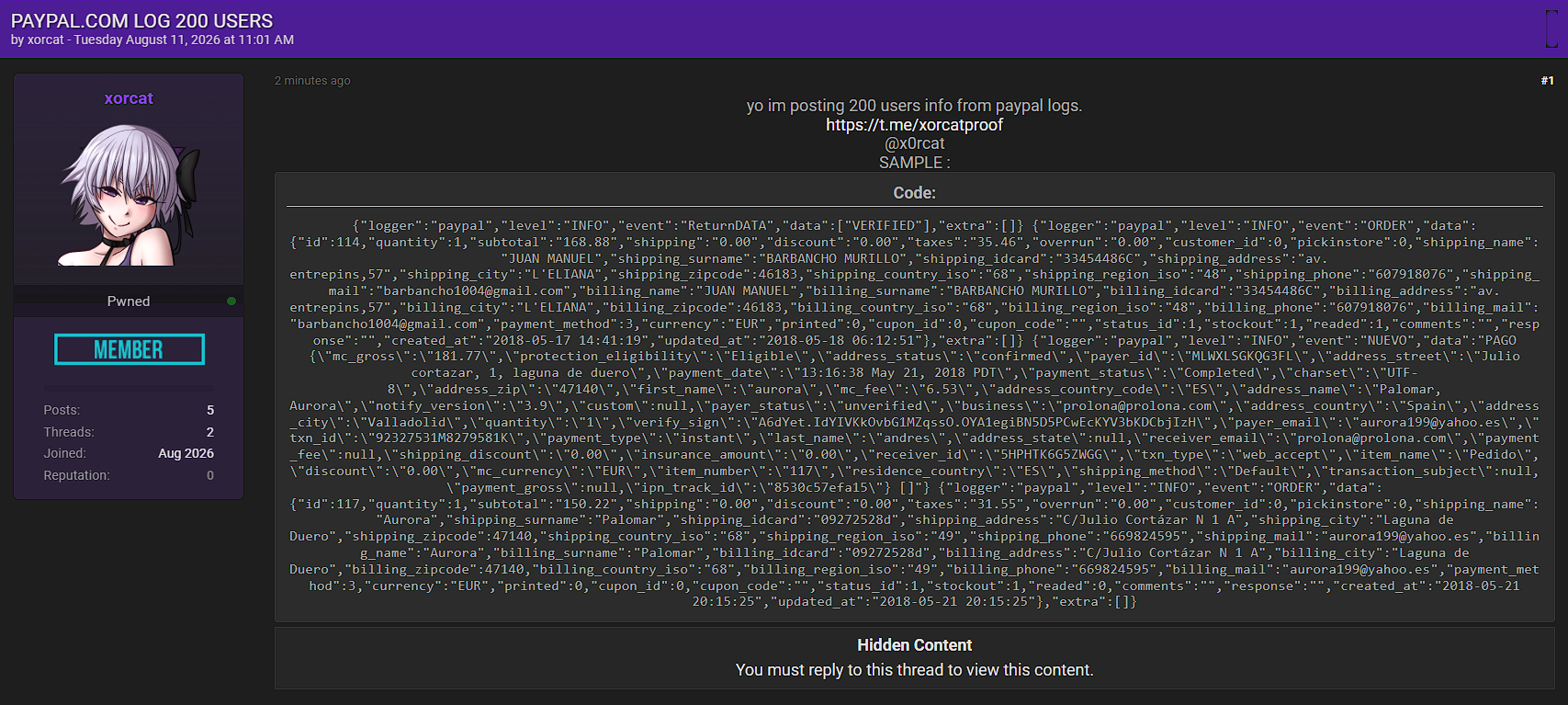Screen dimensions: 1568x705
Task: Click 'You must reply to this thread' message
Action: 914,670
